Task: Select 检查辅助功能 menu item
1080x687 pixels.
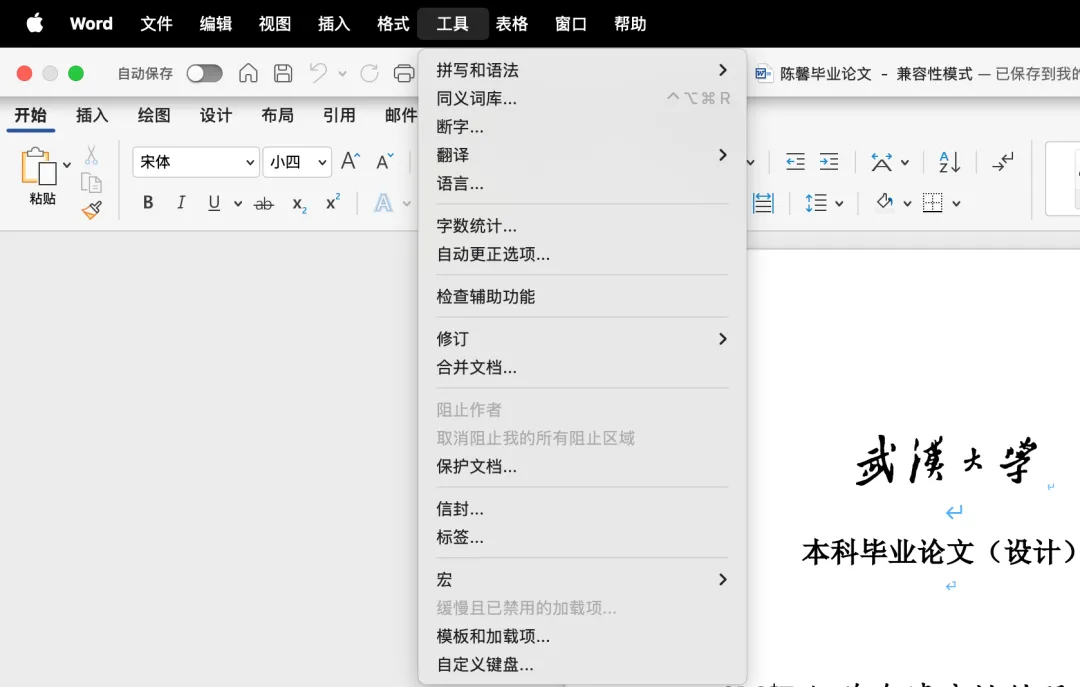Action: (582, 297)
